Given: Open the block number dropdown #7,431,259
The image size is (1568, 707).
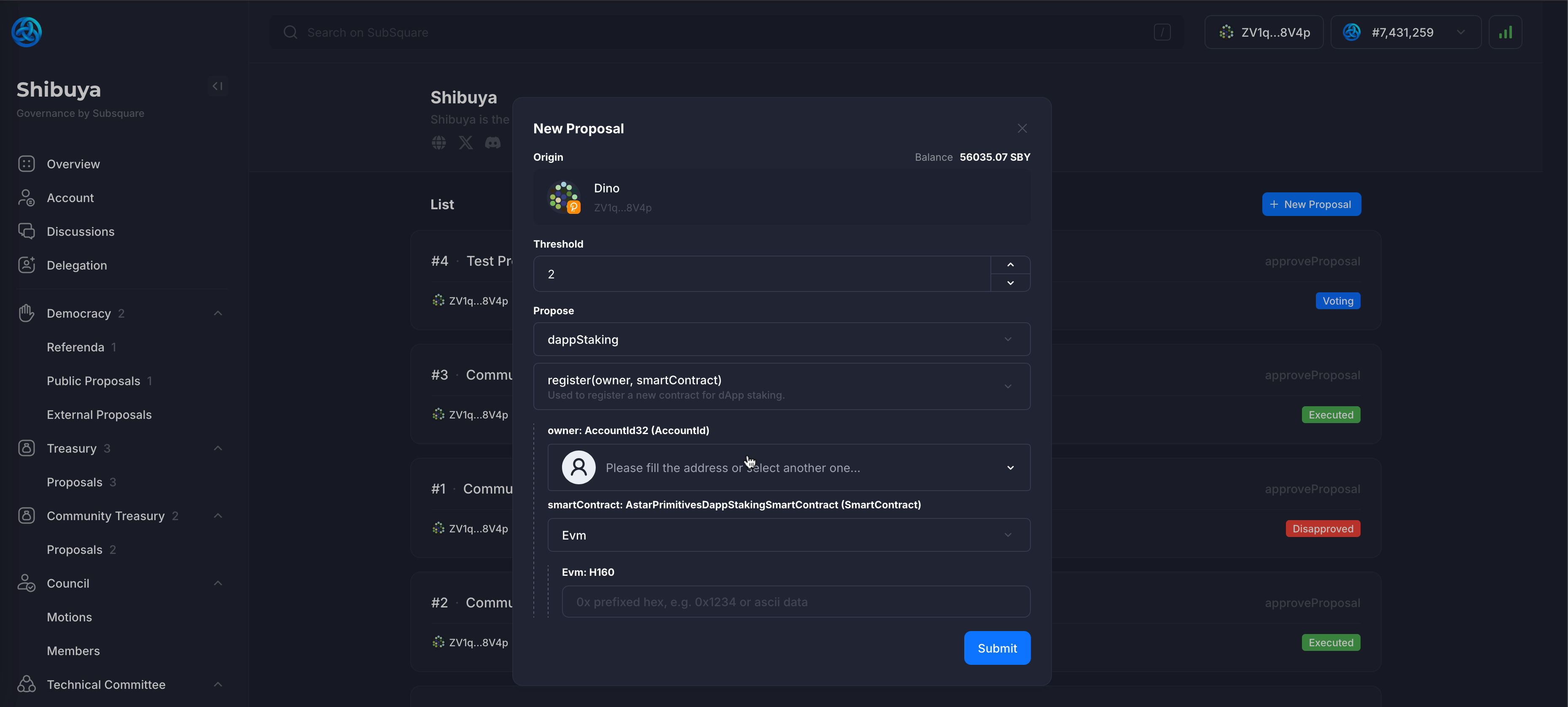Looking at the screenshot, I should pyautogui.click(x=1406, y=32).
